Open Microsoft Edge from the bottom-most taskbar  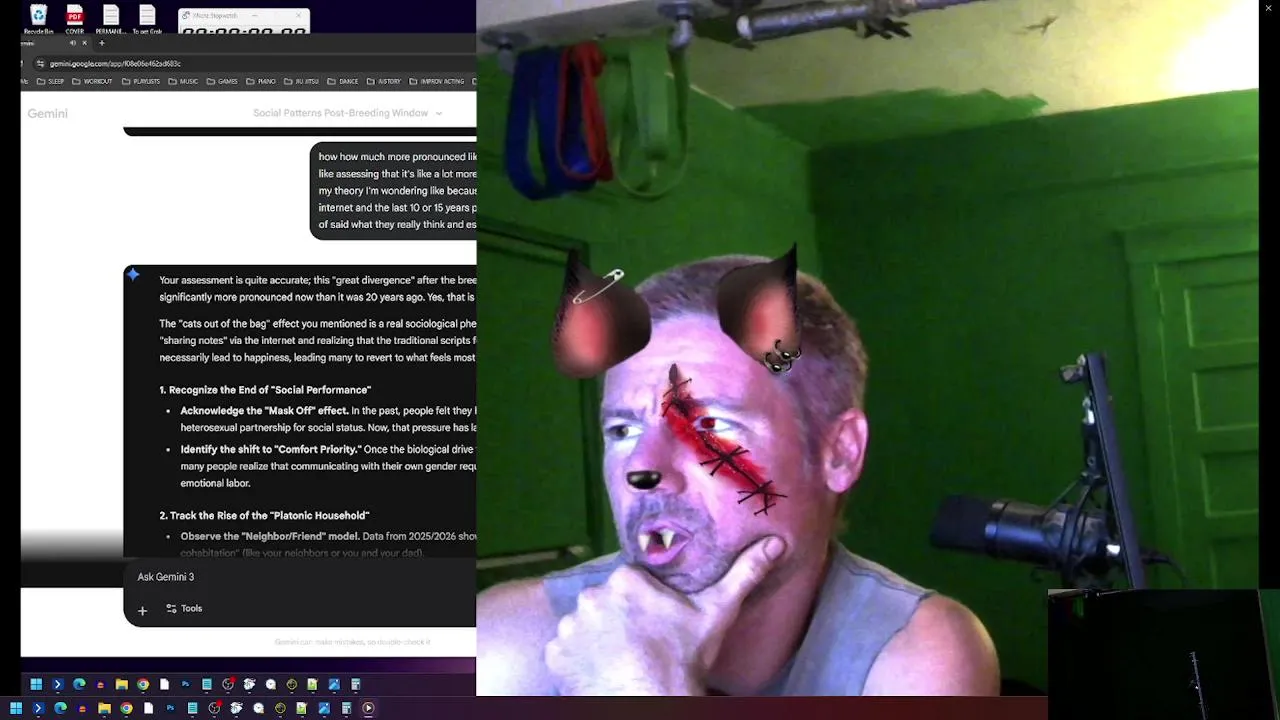(x=60, y=708)
